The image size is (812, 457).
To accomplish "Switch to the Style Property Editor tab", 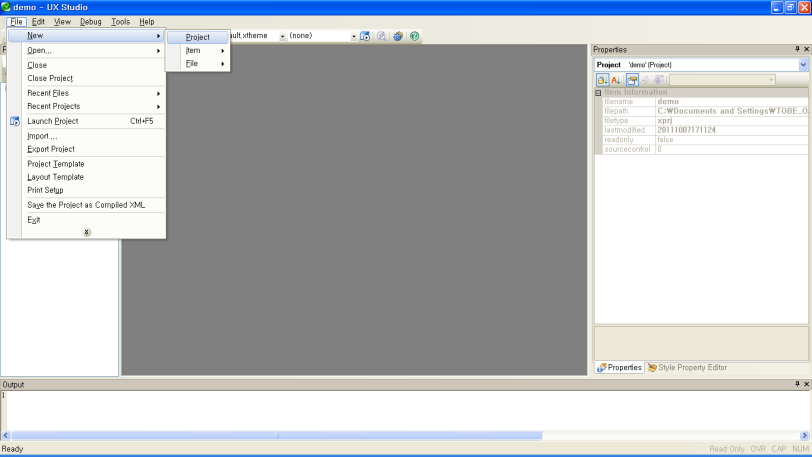I will tap(687, 367).
